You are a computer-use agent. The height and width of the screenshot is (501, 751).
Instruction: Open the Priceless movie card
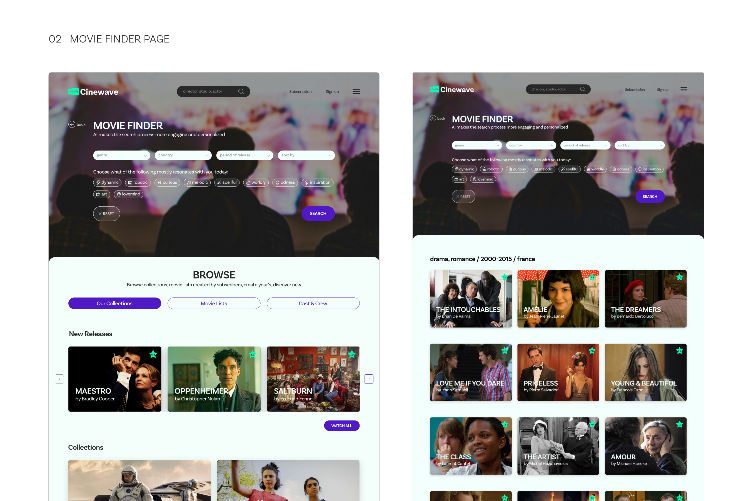coord(558,372)
